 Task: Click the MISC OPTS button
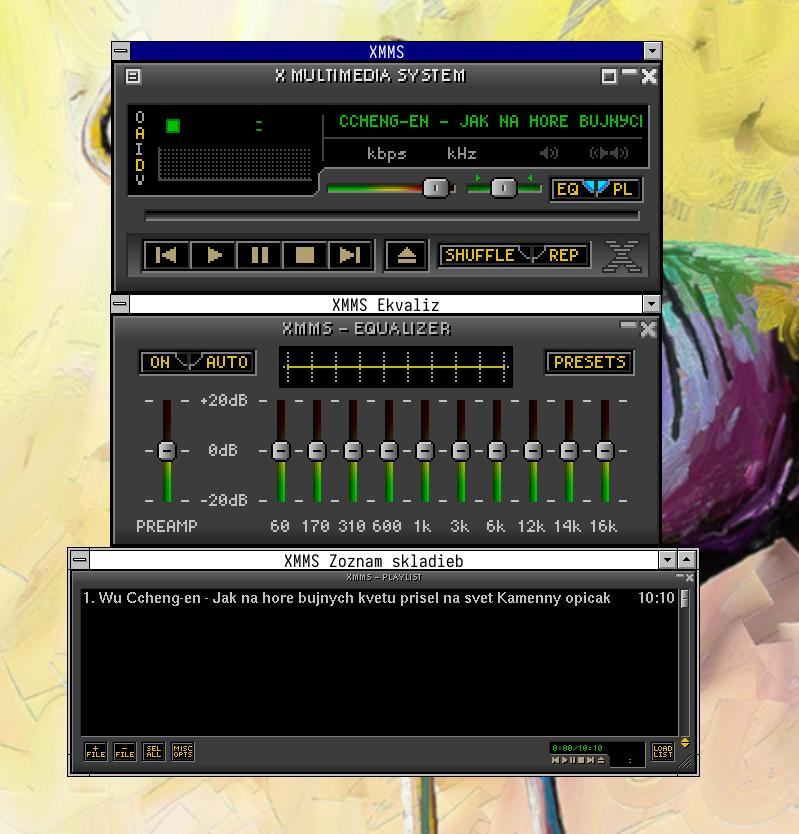pos(182,752)
